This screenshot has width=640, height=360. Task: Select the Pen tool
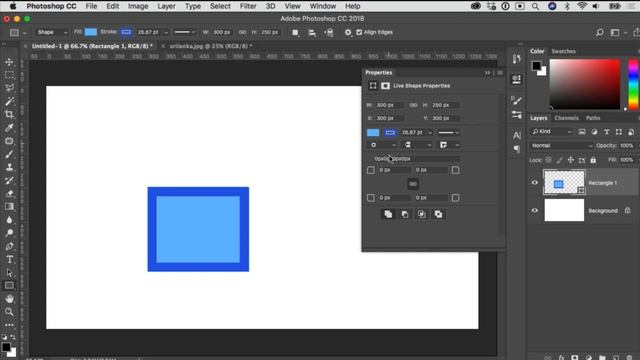(9, 246)
